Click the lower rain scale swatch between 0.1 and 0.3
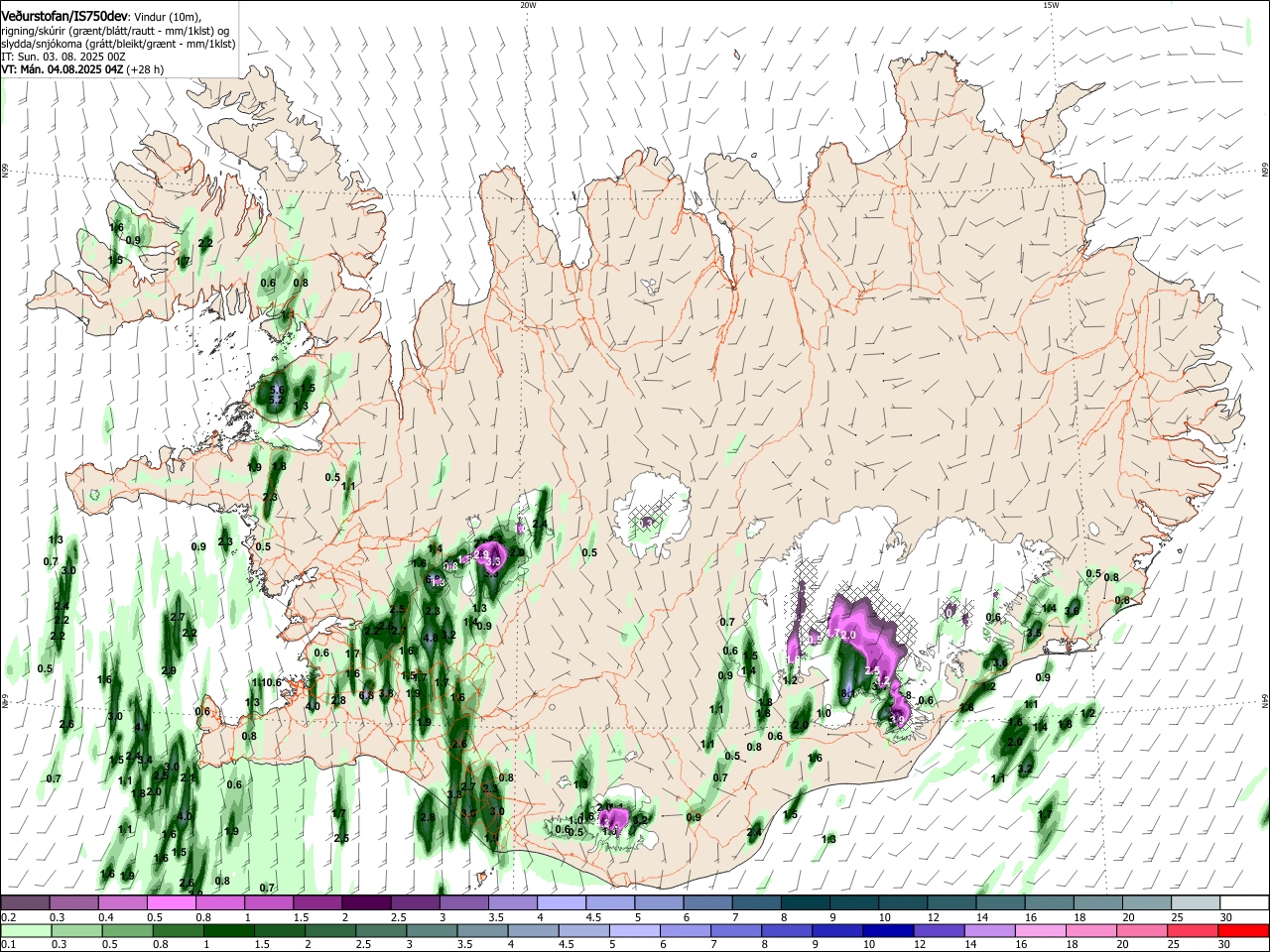This screenshot has height=952, width=1270. click(x=27, y=930)
